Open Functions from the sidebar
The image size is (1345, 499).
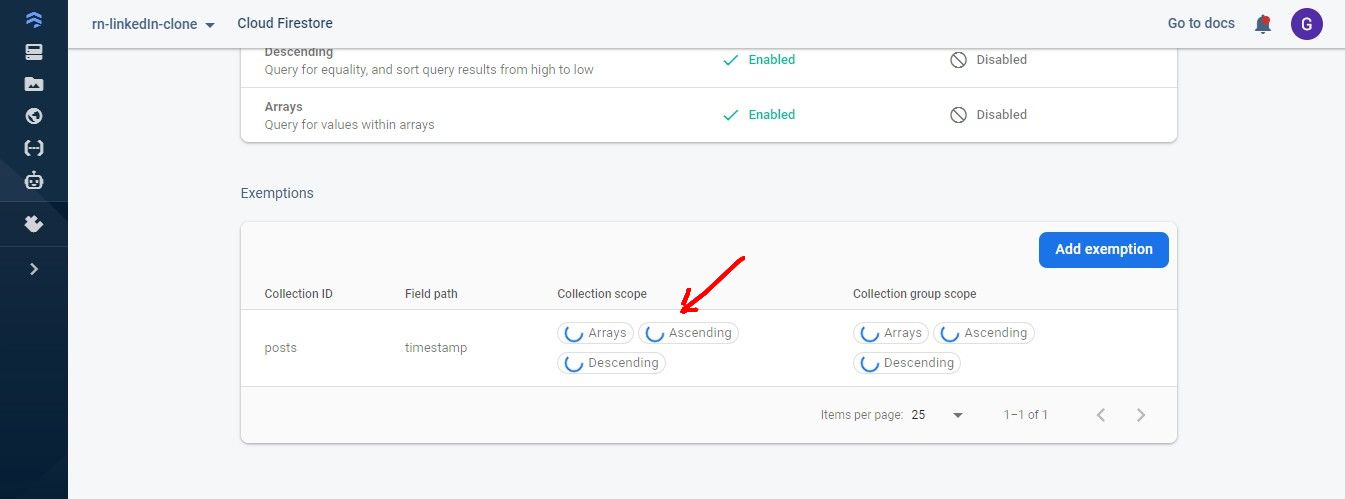[x=34, y=148]
